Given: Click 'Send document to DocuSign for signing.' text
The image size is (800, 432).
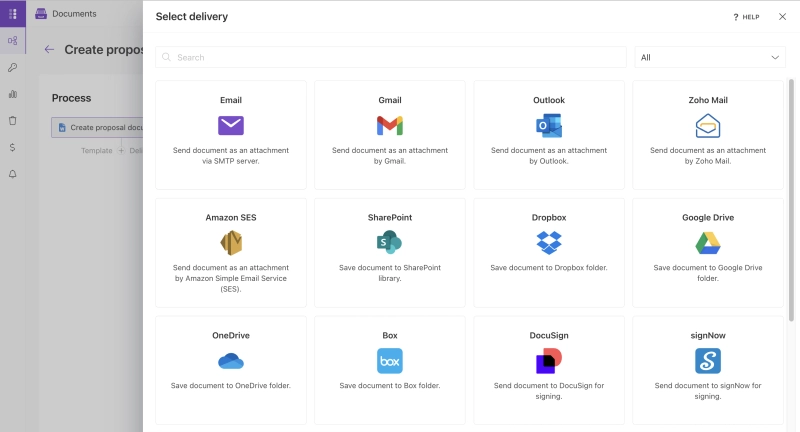Looking at the screenshot, I should tap(549, 391).
